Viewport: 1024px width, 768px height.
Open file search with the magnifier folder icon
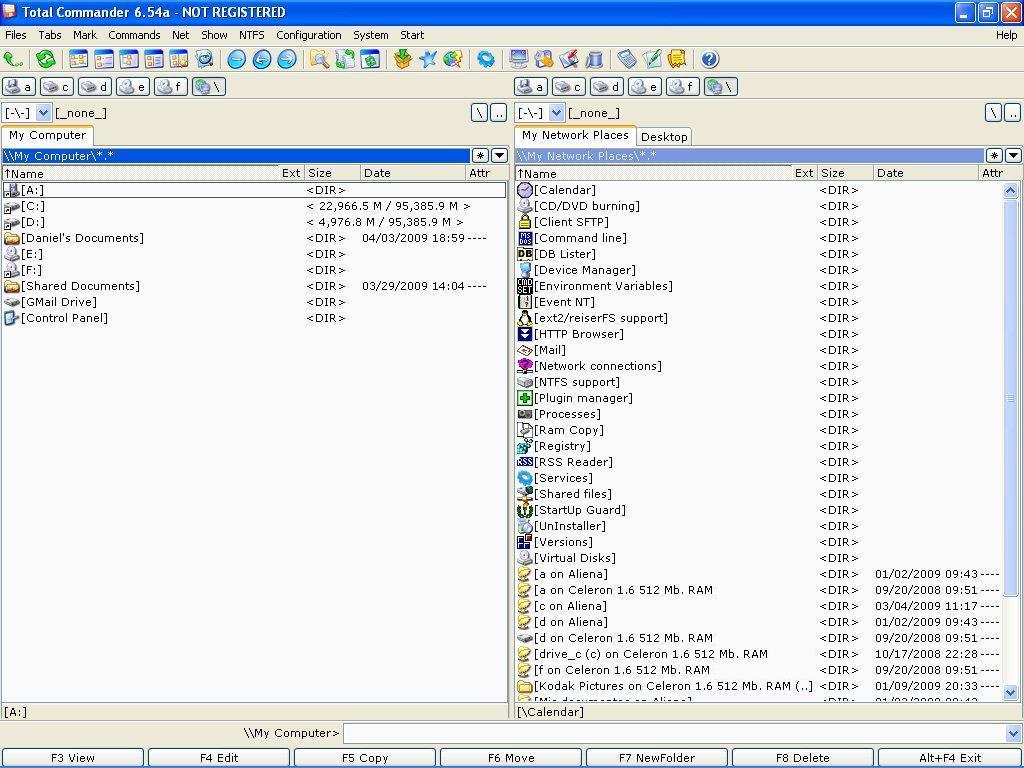319,60
